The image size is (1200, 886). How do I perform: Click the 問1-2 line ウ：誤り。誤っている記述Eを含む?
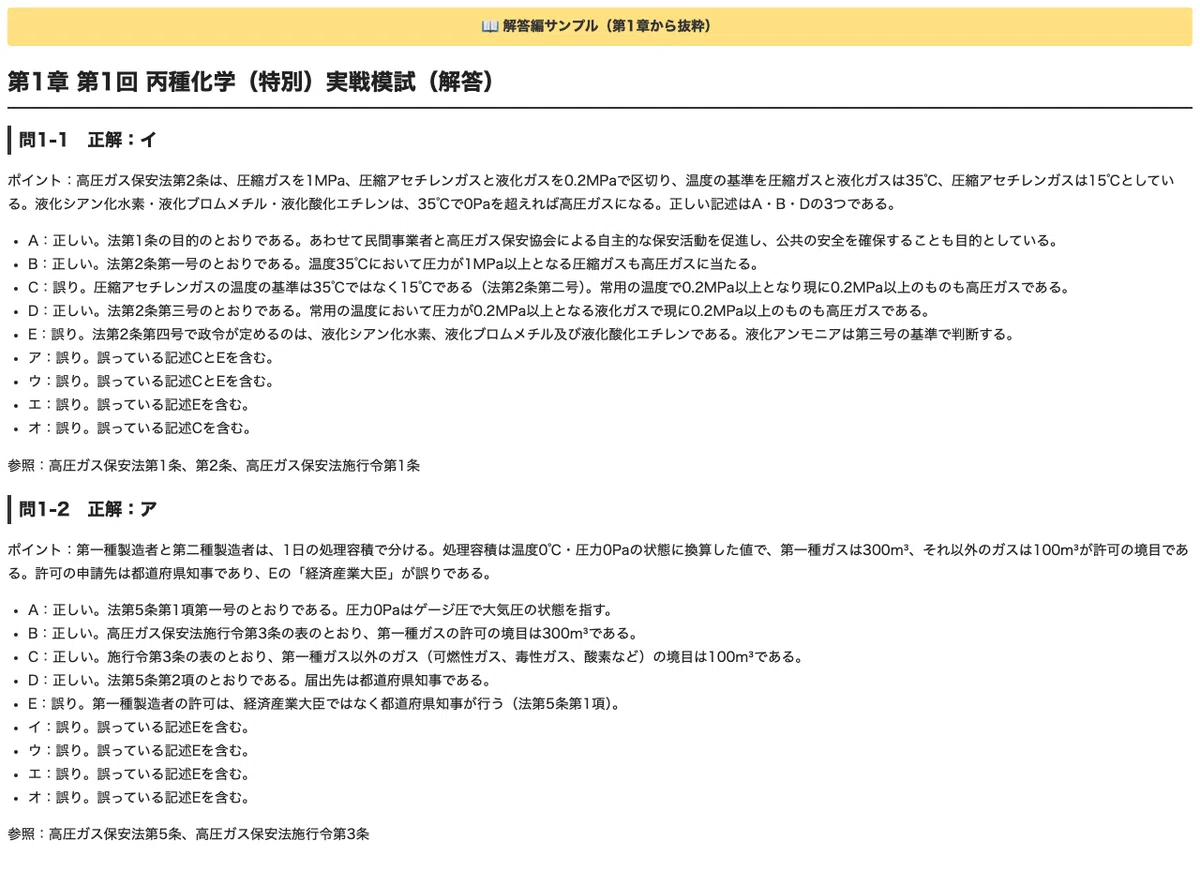click(139, 751)
